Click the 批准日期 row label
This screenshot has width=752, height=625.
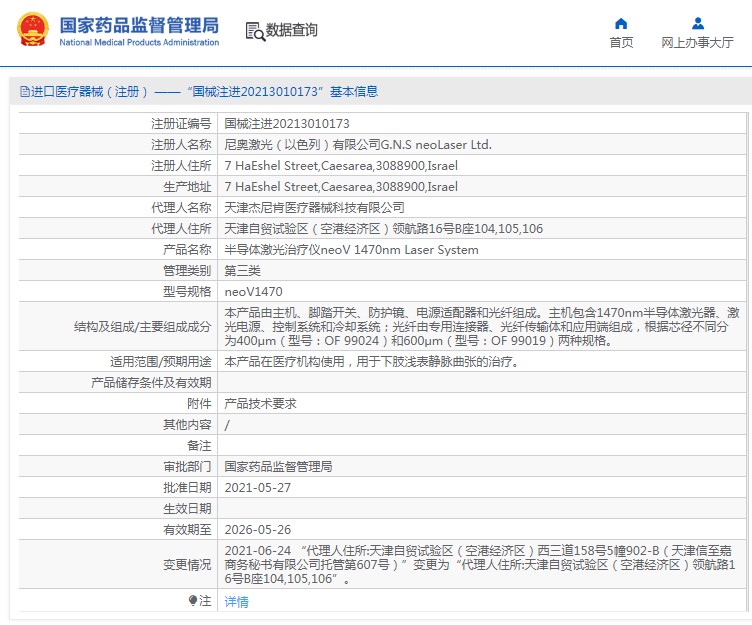pos(187,488)
